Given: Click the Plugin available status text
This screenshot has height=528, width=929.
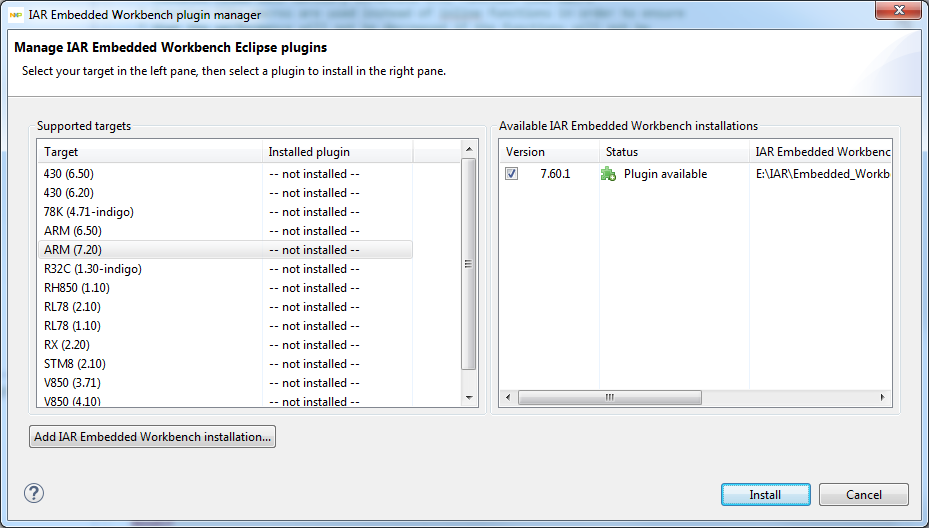Looking at the screenshot, I should tap(665, 174).
